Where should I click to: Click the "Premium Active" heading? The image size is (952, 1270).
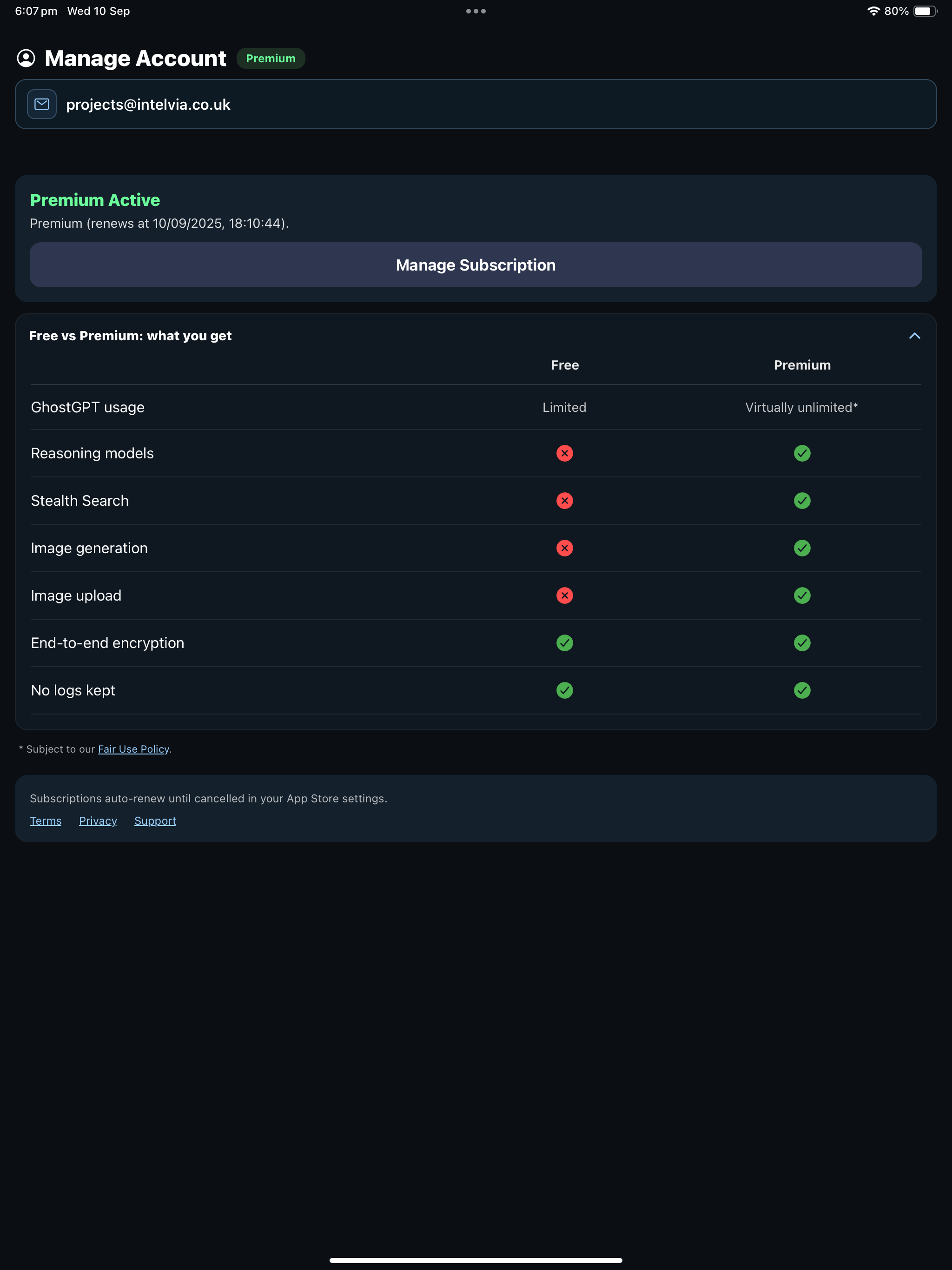click(95, 200)
